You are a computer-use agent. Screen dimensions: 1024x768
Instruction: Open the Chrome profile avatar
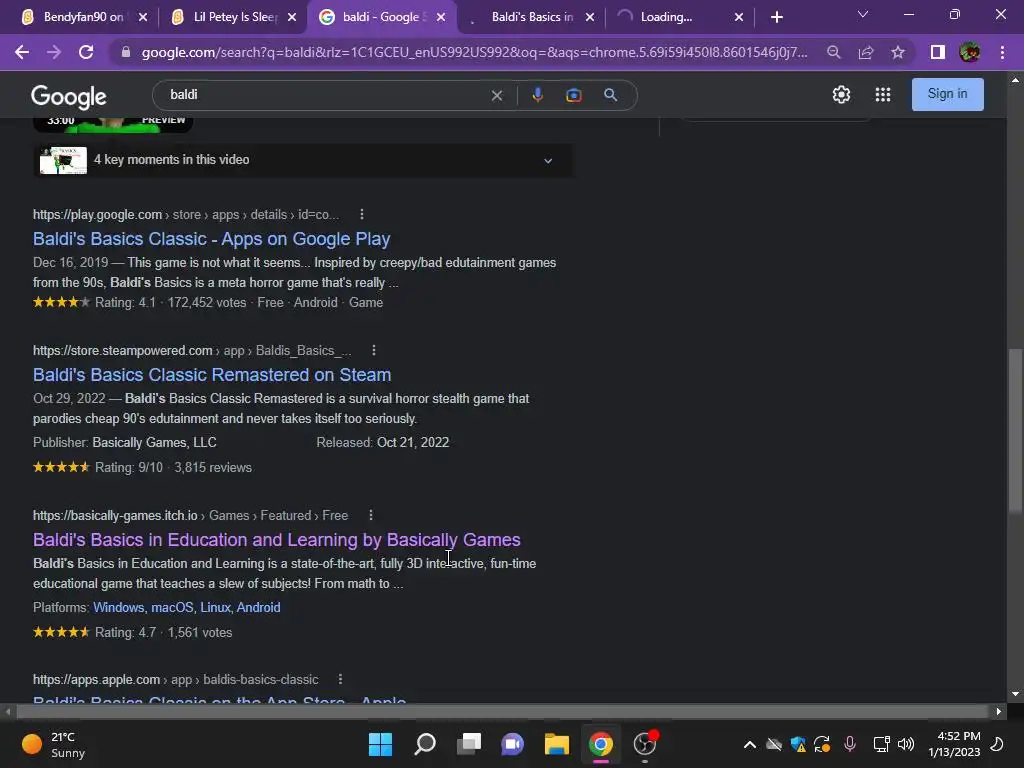[x=970, y=52]
